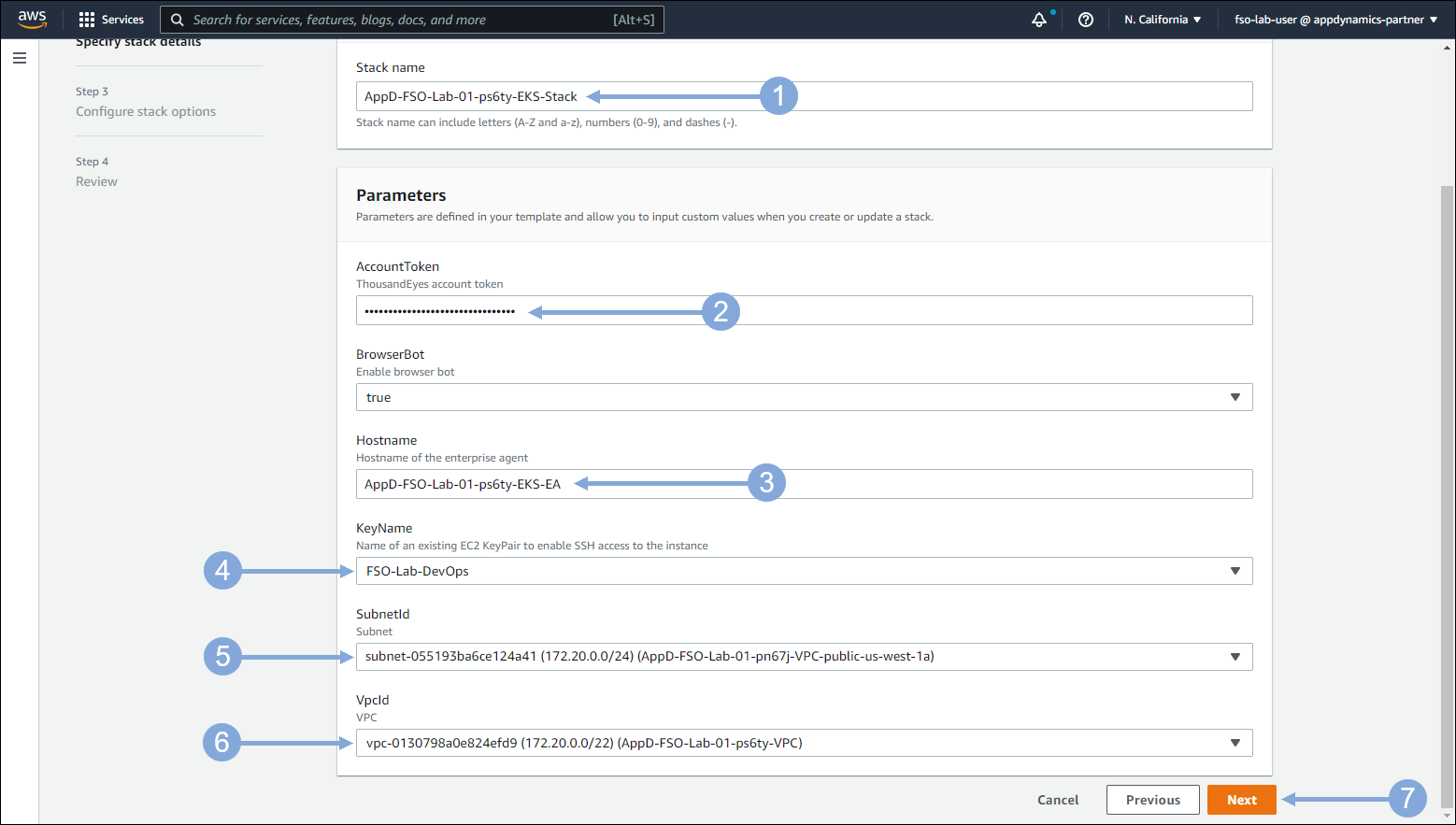The image size is (1456, 825).
Task: Focus the AWS services search box
Action: [x=412, y=20]
